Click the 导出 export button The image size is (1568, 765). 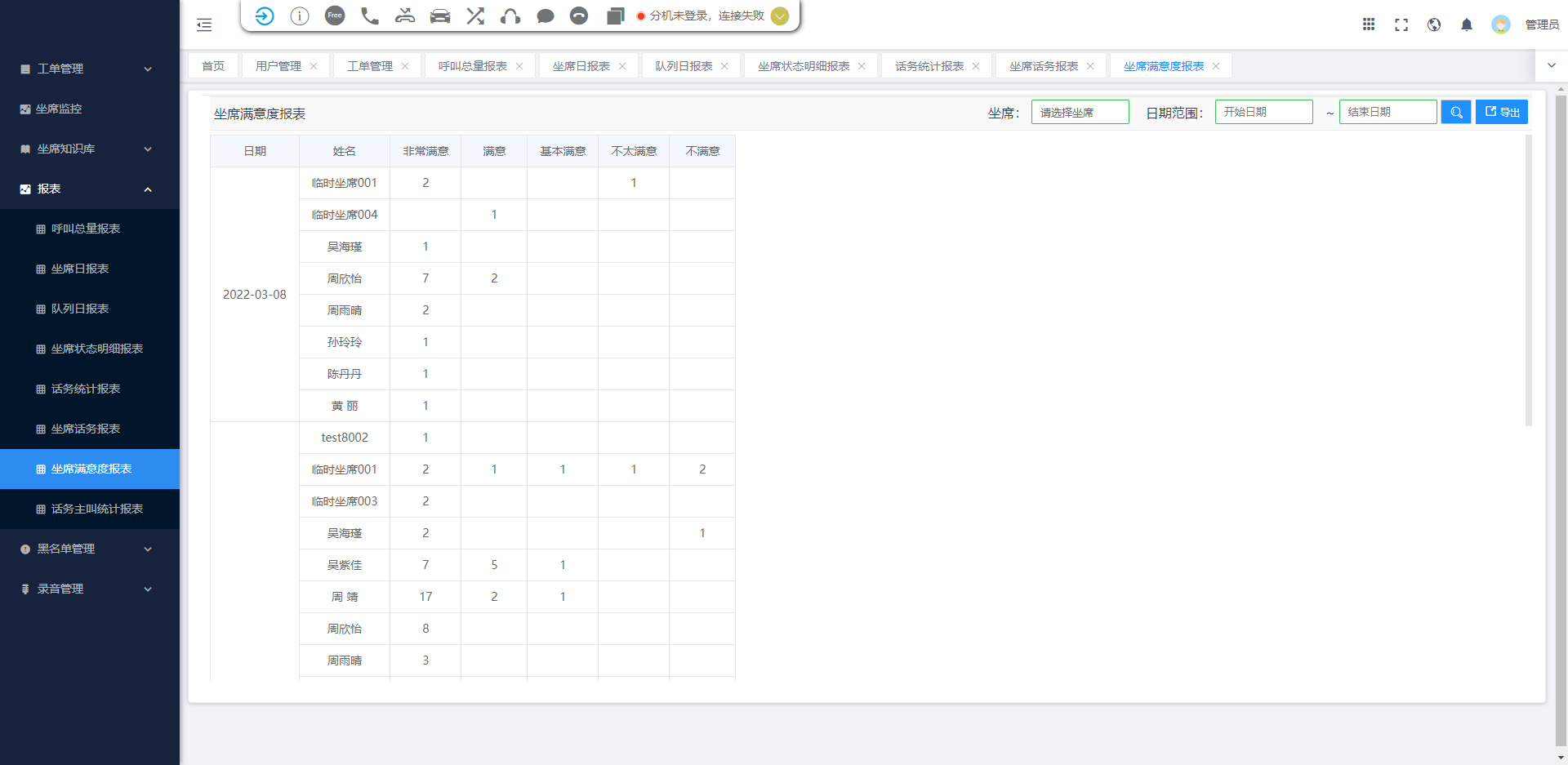click(1502, 112)
